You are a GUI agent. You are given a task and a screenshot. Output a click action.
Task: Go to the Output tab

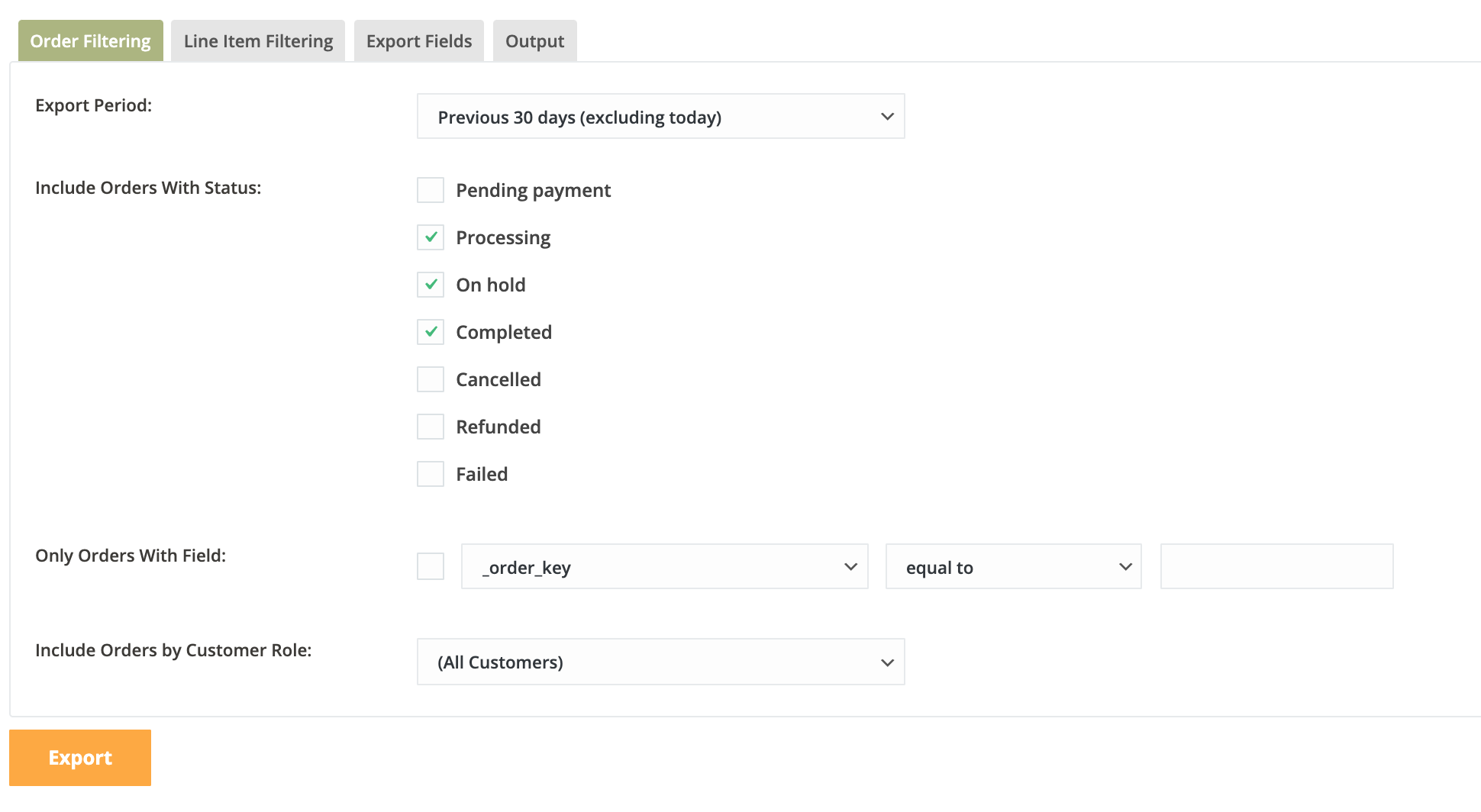534,41
